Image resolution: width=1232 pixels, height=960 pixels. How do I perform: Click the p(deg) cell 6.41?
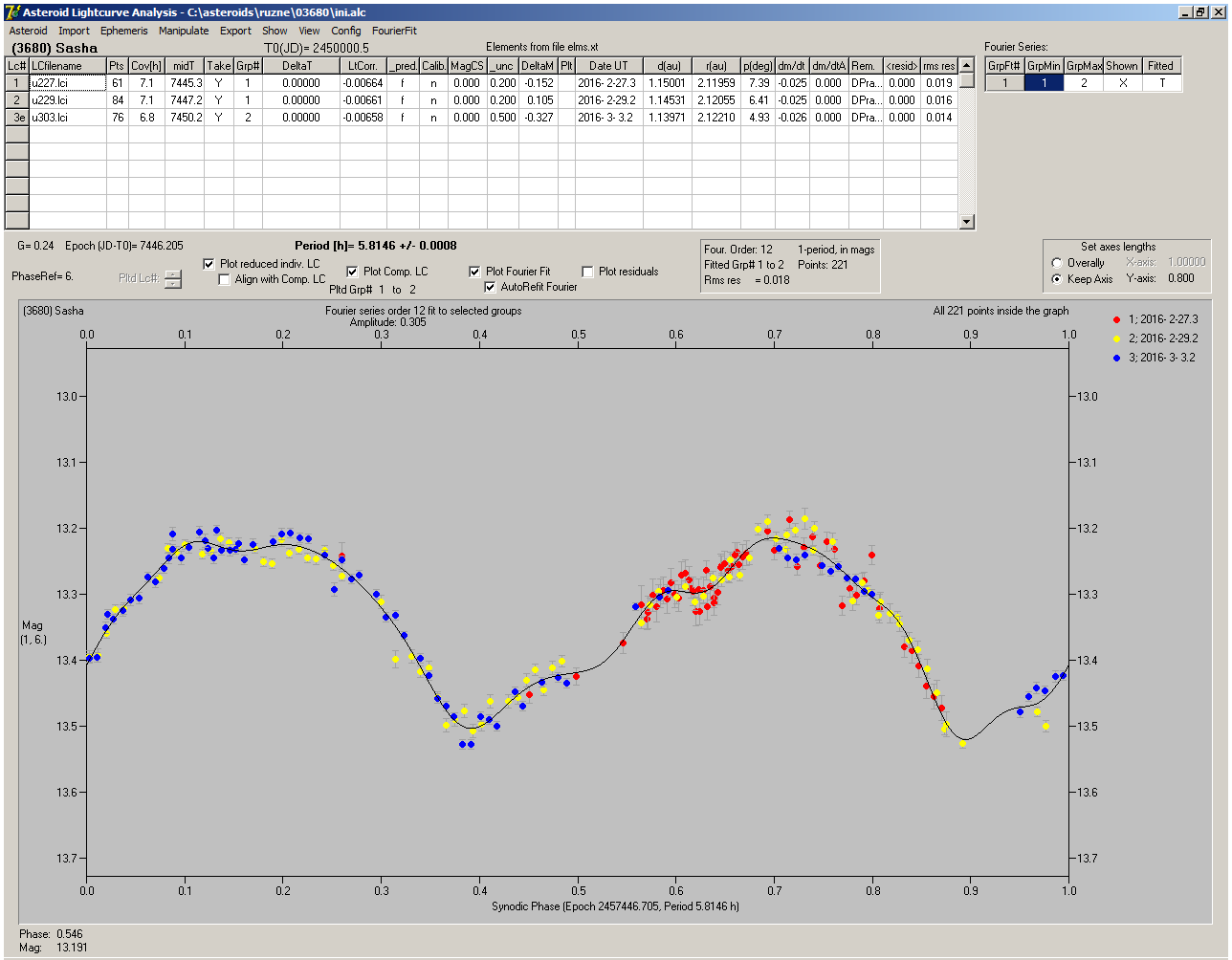[758, 99]
